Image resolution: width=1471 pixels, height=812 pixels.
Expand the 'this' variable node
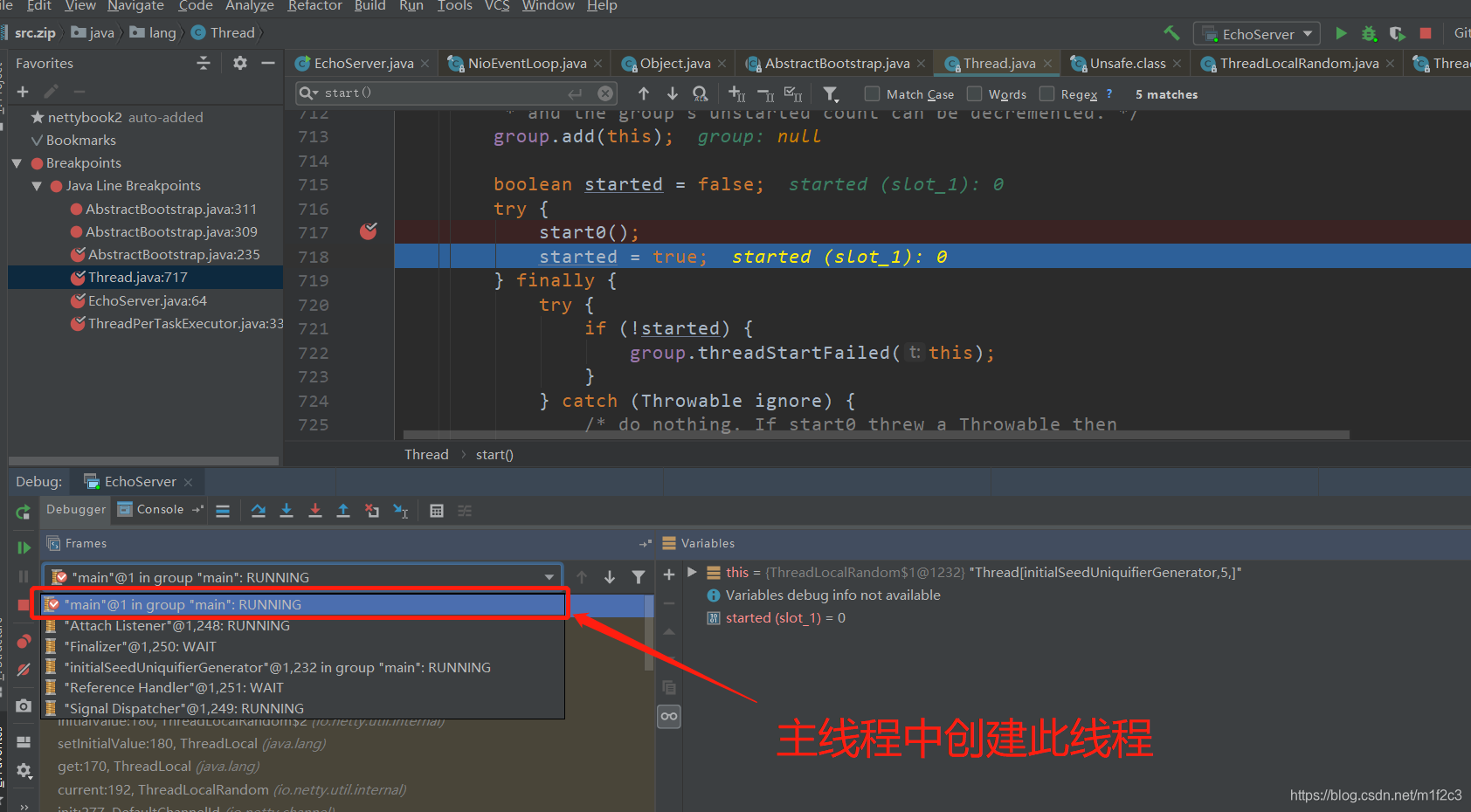pos(692,573)
